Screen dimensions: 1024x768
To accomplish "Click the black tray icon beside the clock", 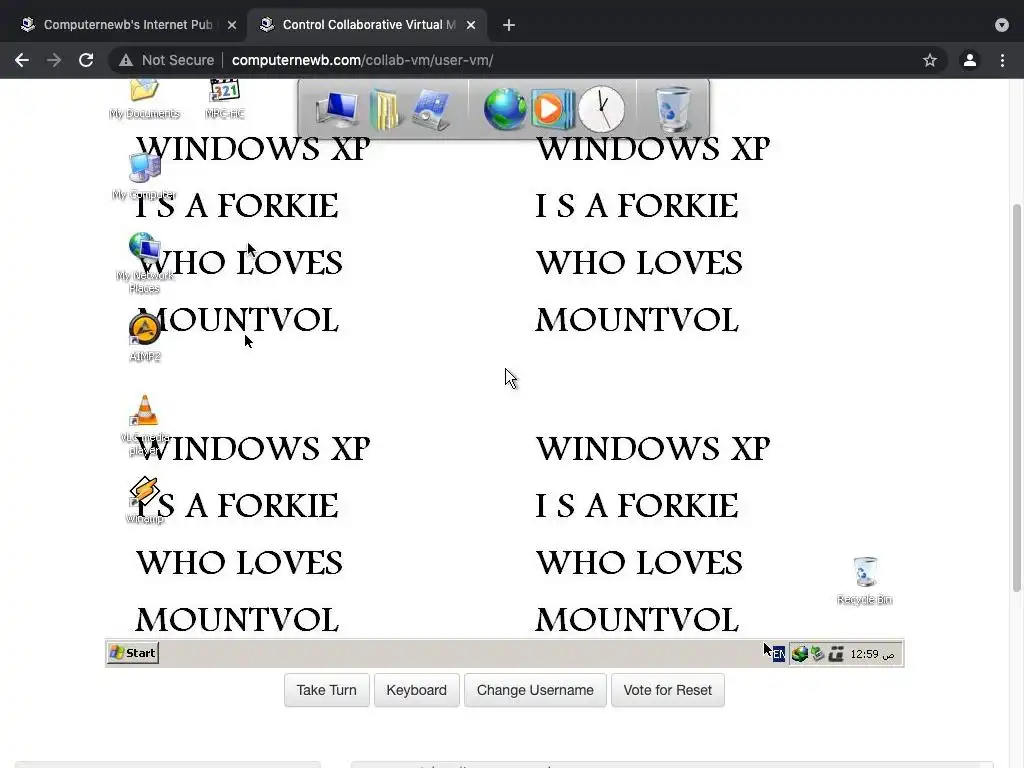I will (x=836, y=654).
